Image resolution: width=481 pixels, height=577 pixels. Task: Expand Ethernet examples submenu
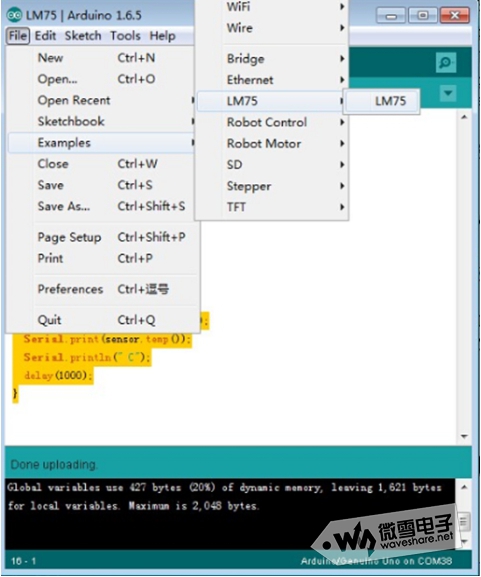click(272, 80)
